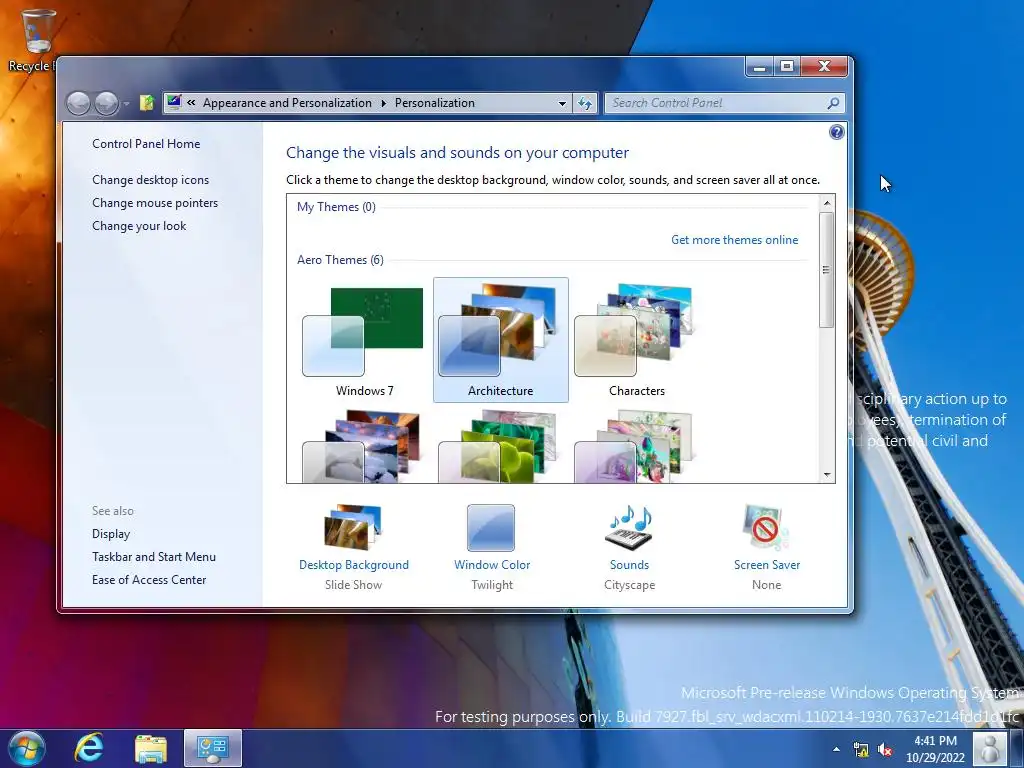Viewport: 1024px width, 768px height.
Task: Click the Forward navigation arrow button
Action: pos(106,103)
